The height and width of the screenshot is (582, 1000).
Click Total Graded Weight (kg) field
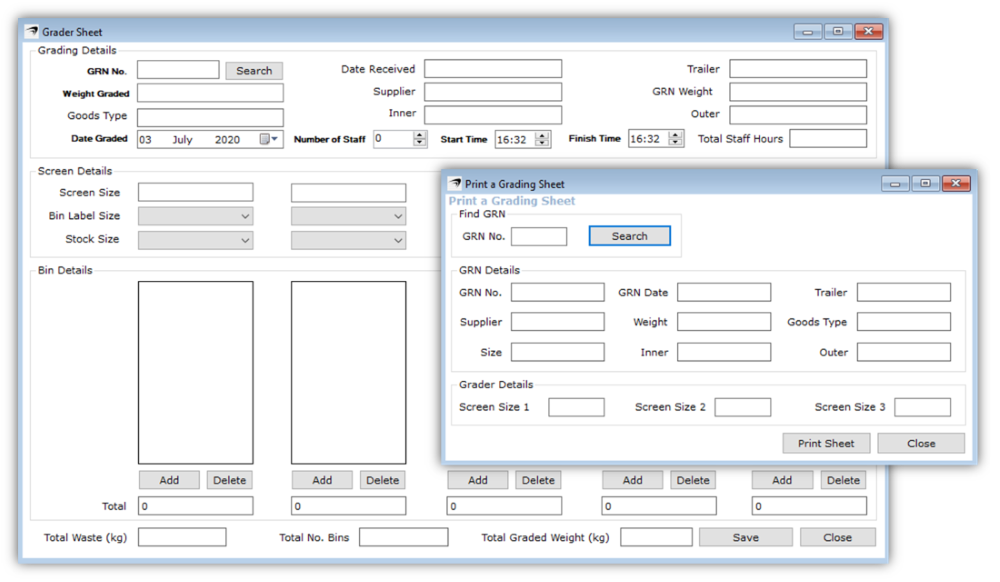pos(656,537)
